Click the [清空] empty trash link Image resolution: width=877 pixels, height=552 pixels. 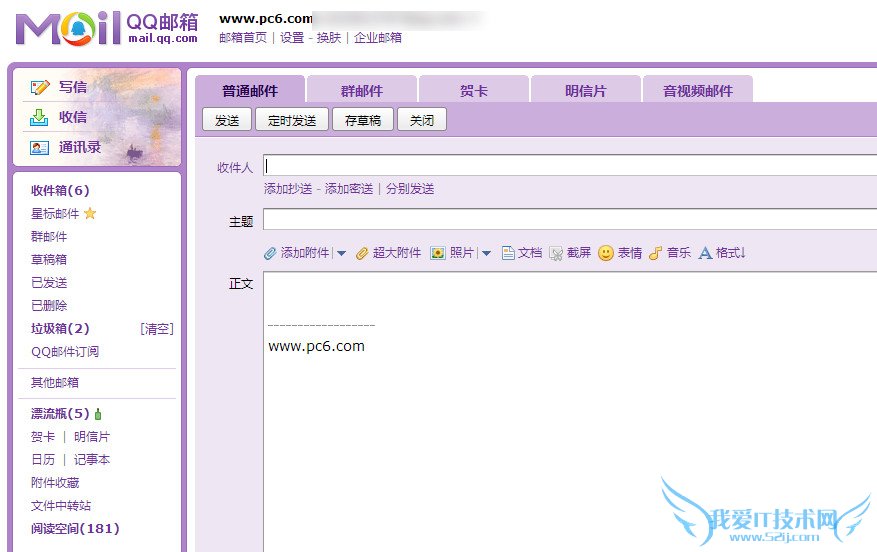(157, 329)
